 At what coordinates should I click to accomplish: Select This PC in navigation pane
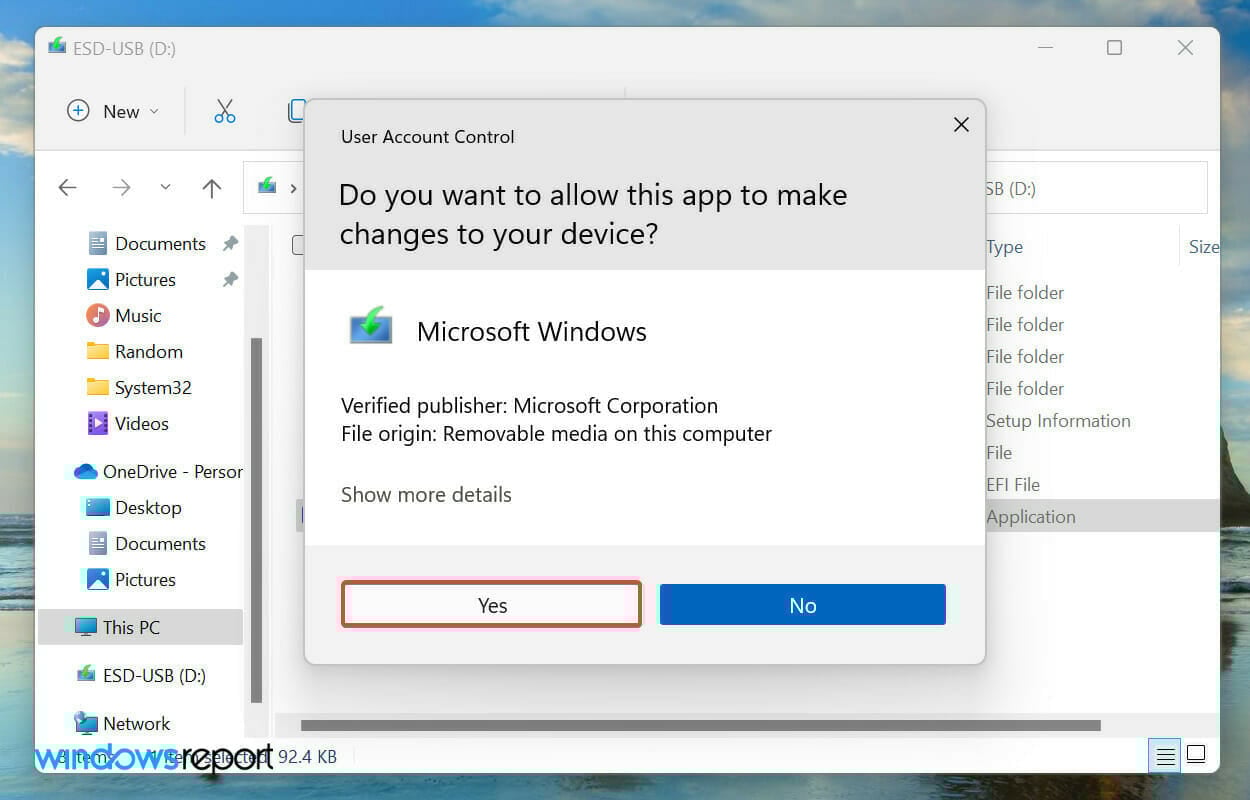pos(140,627)
